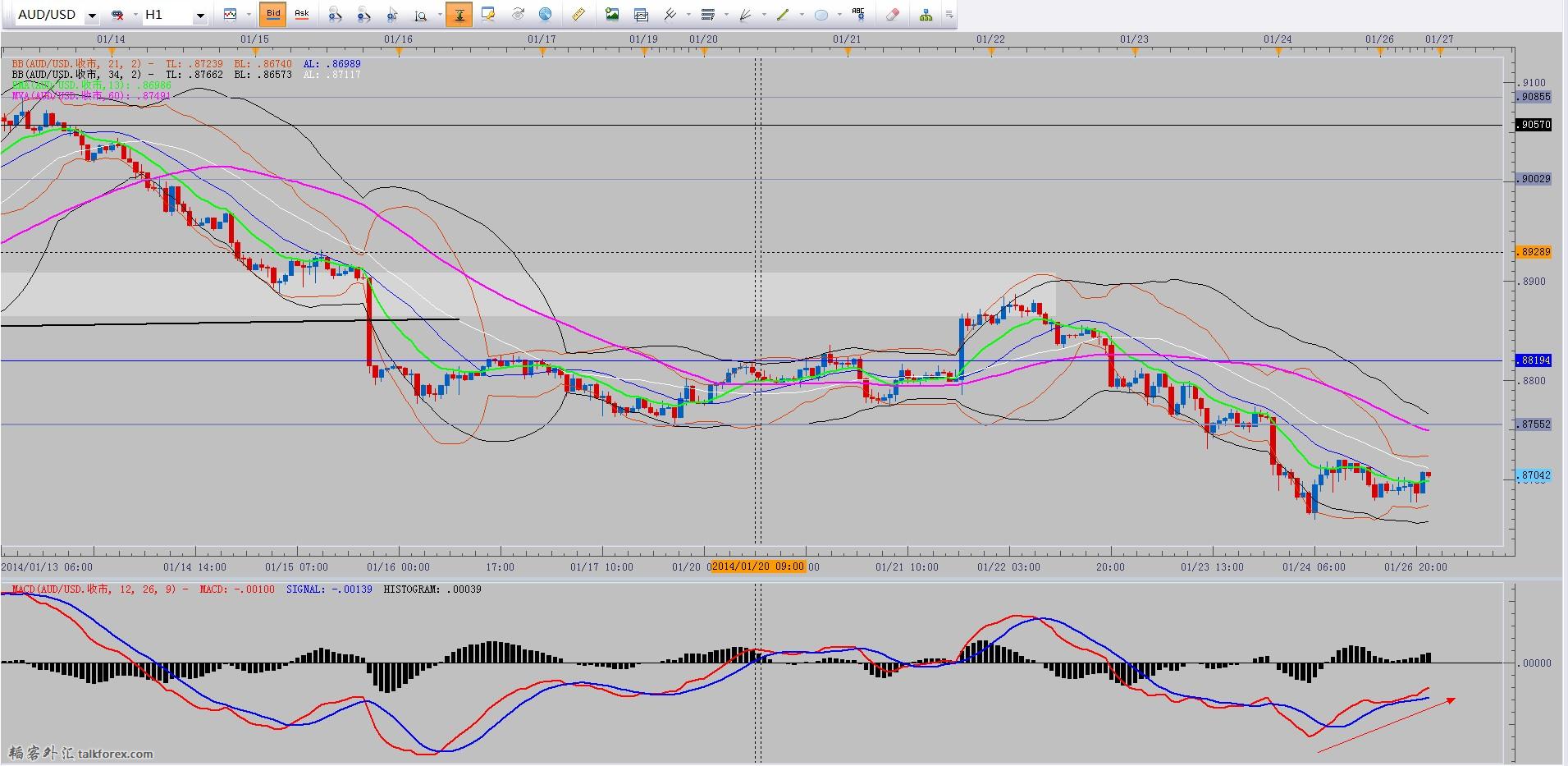Screen dimensions: 1568x766
Task: Expand the vertical zoom dropdown arrow
Action: coord(439,15)
